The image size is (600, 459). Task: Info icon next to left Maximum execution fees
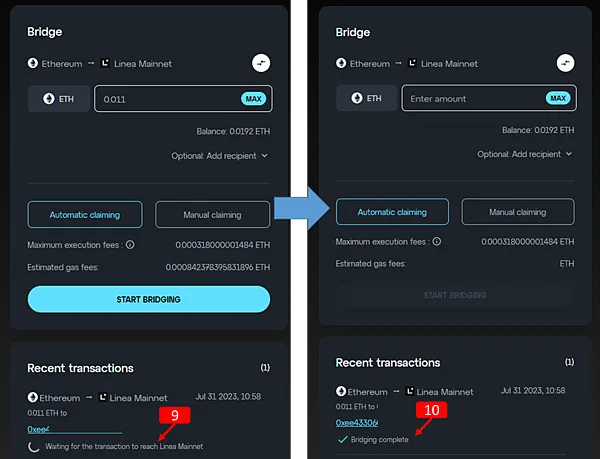[130, 245]
